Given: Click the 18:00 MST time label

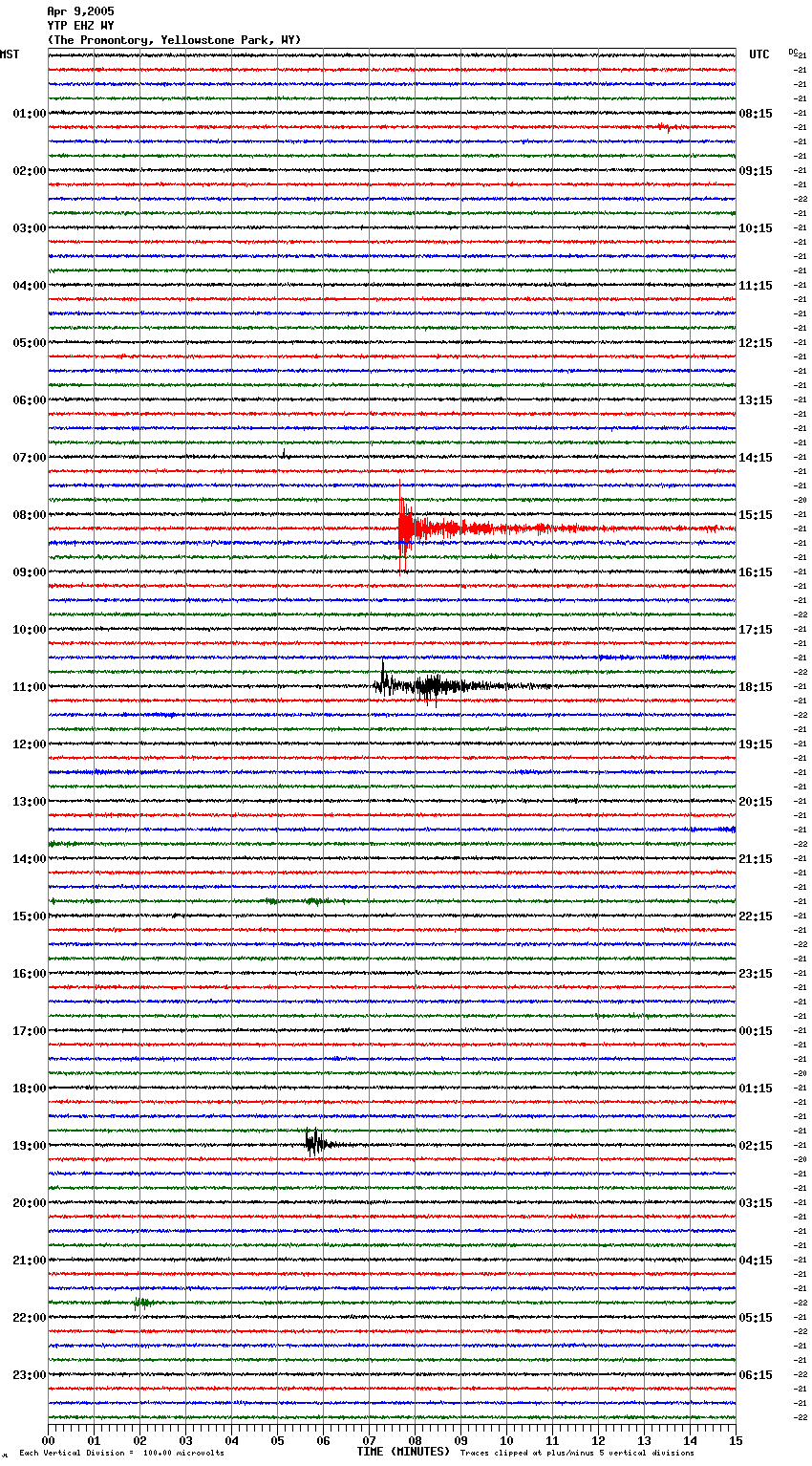Looking at the screenshot, I should click(29, 1089).
